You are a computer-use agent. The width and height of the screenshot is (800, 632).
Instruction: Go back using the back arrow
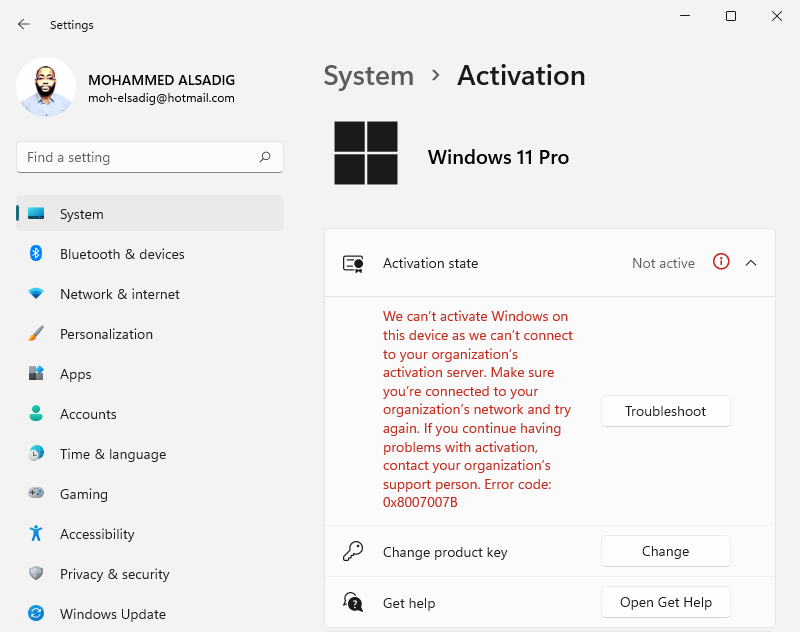[23, 24]
